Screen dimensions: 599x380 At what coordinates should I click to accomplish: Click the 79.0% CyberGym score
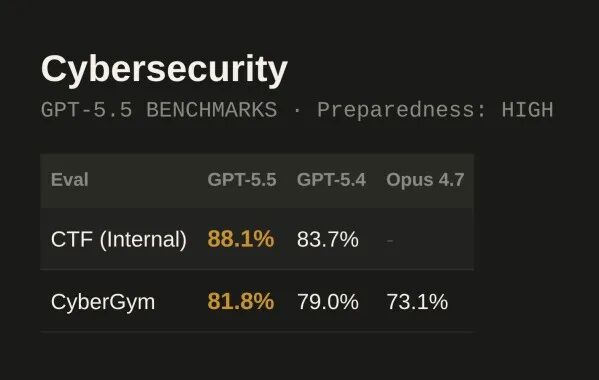click(x=328, y=301)
